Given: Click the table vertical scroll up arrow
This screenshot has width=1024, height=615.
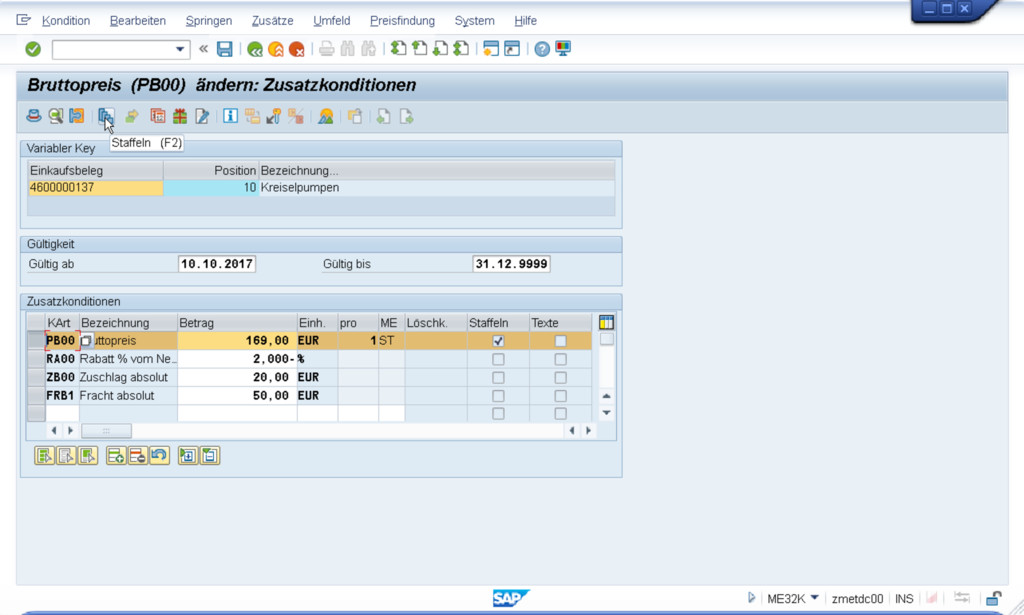Looking at the screenshot, I should pyautogui.click(x=606, y=396).
